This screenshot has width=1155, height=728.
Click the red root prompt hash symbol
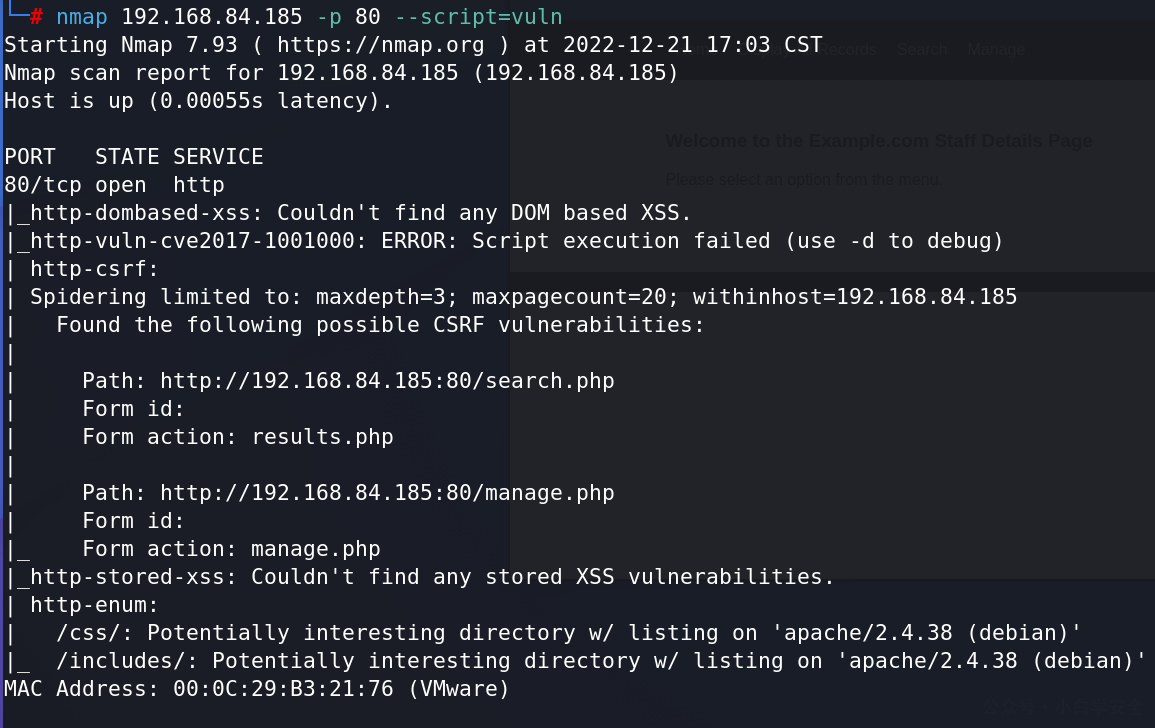click(36, 16)
